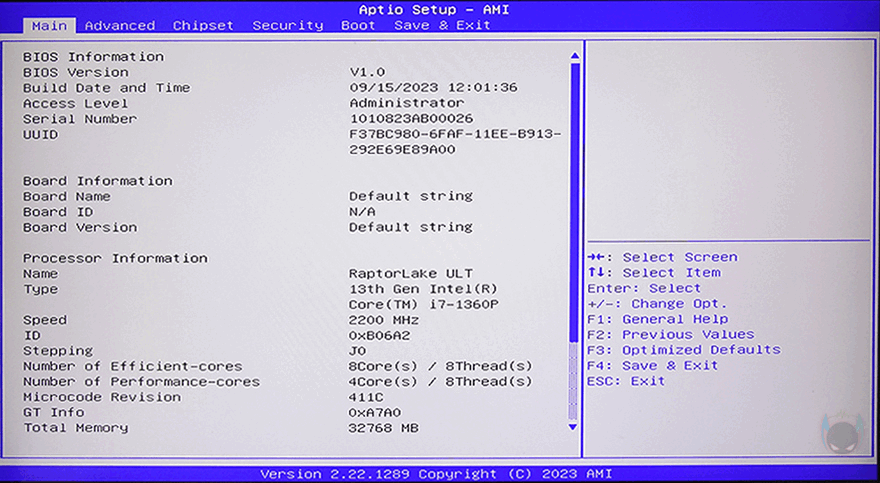880x483 pixels.
Task: Click the scroll down arrow
Action: pos(574,427)
